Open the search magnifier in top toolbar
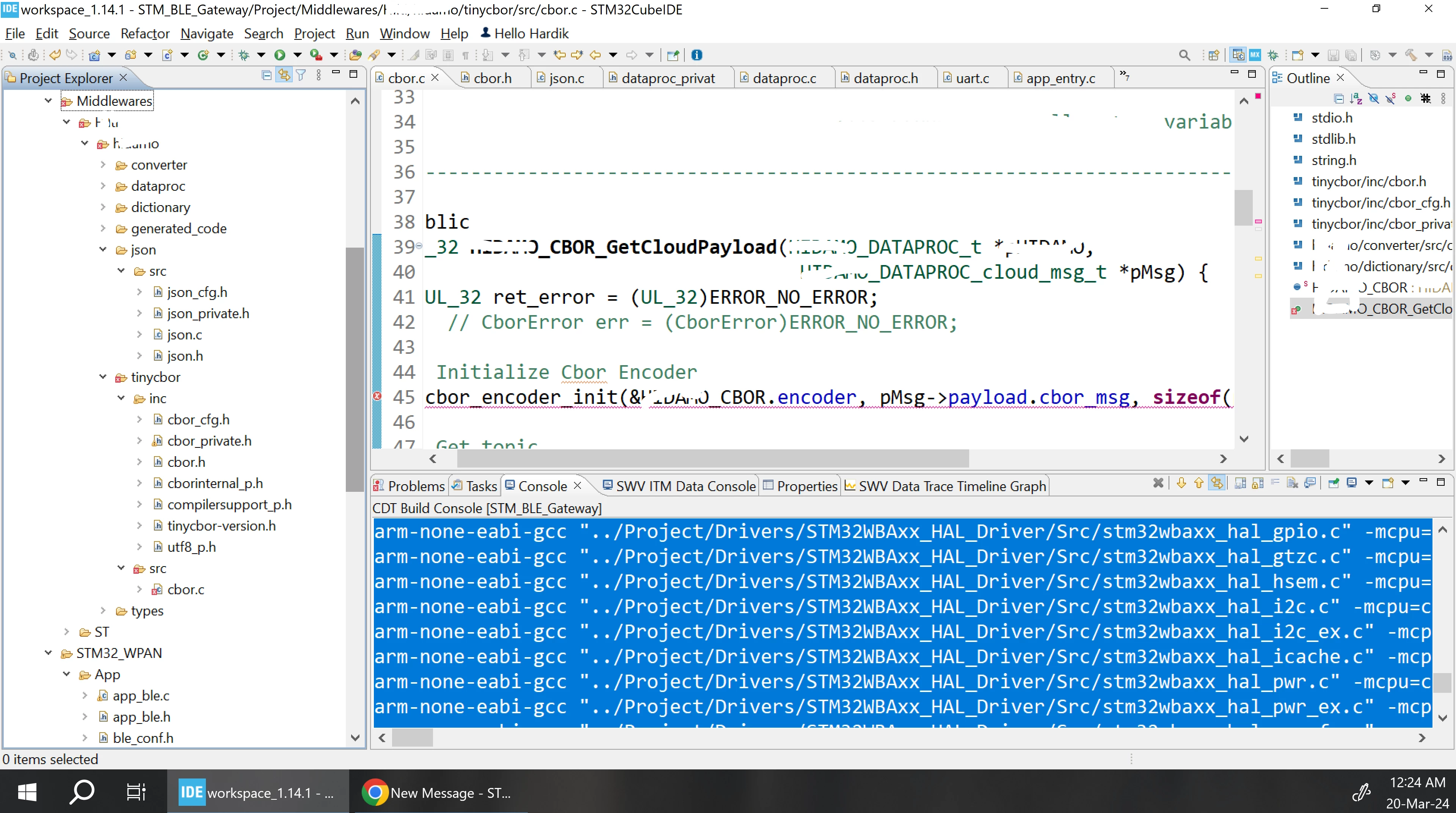The height and width of the screenshot is (813, 1456). click(1185, 55)
